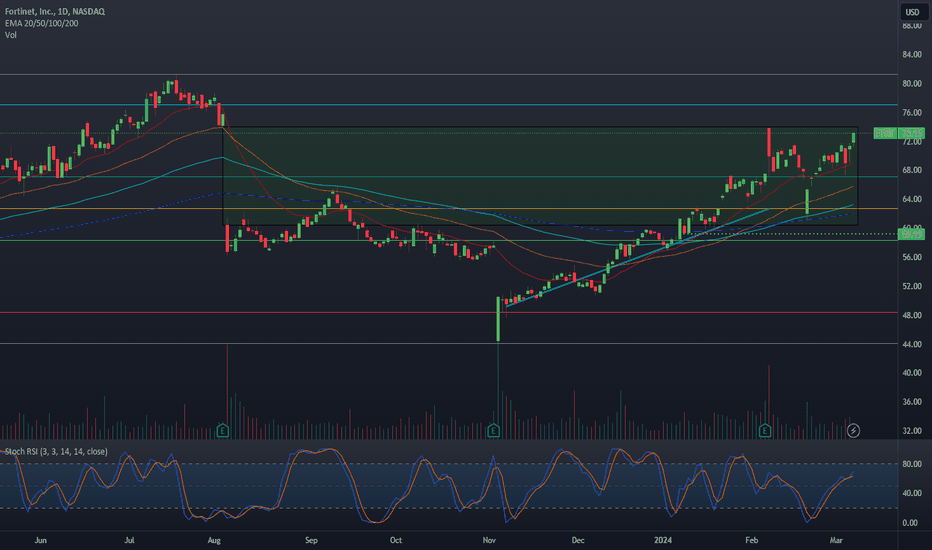Click the 32.00 price axis label
Image resolution: width=932 pixels, height=550 pixels.
(912, 430)
